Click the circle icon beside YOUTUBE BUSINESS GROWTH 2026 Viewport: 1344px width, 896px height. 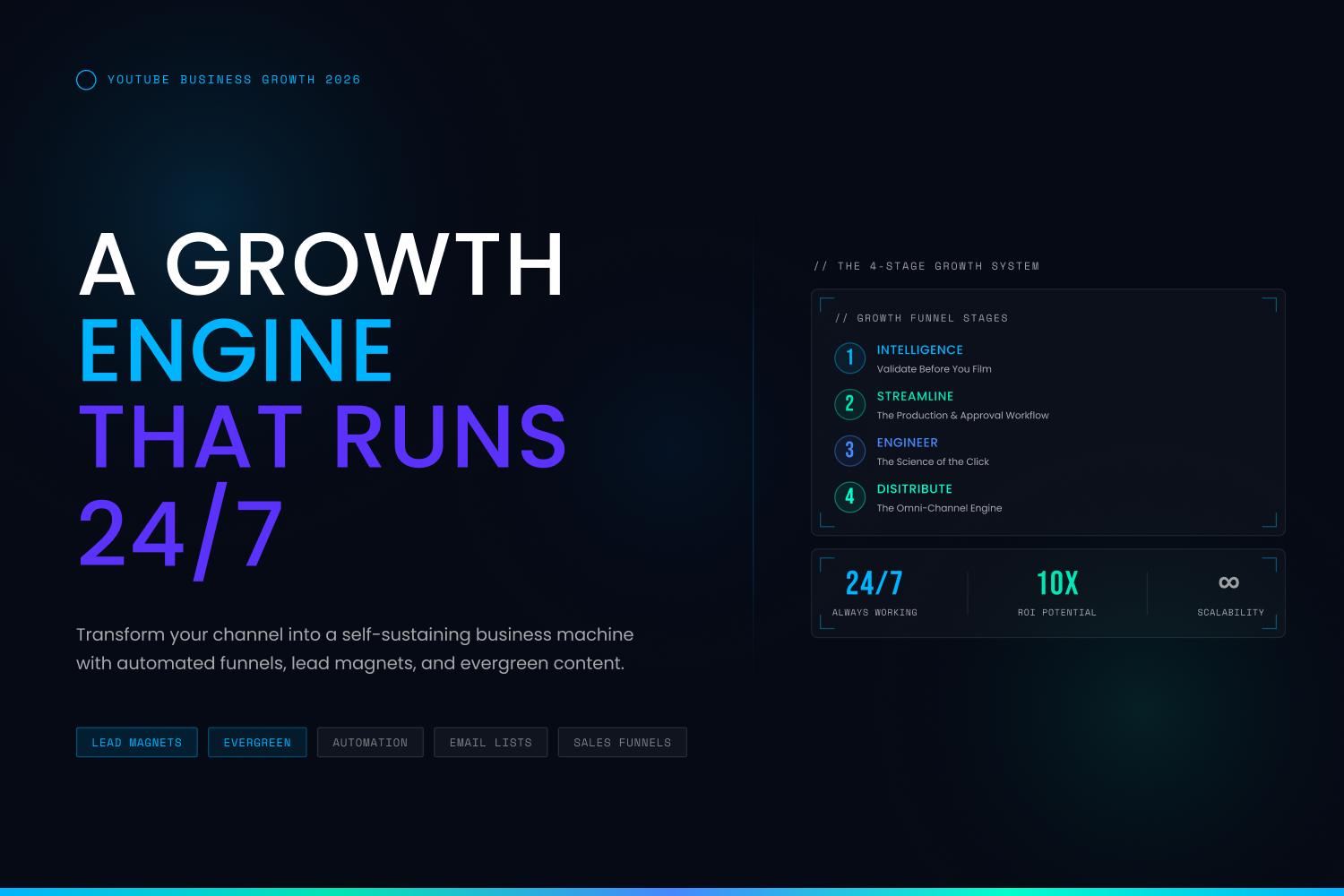[x=86, y=80]
